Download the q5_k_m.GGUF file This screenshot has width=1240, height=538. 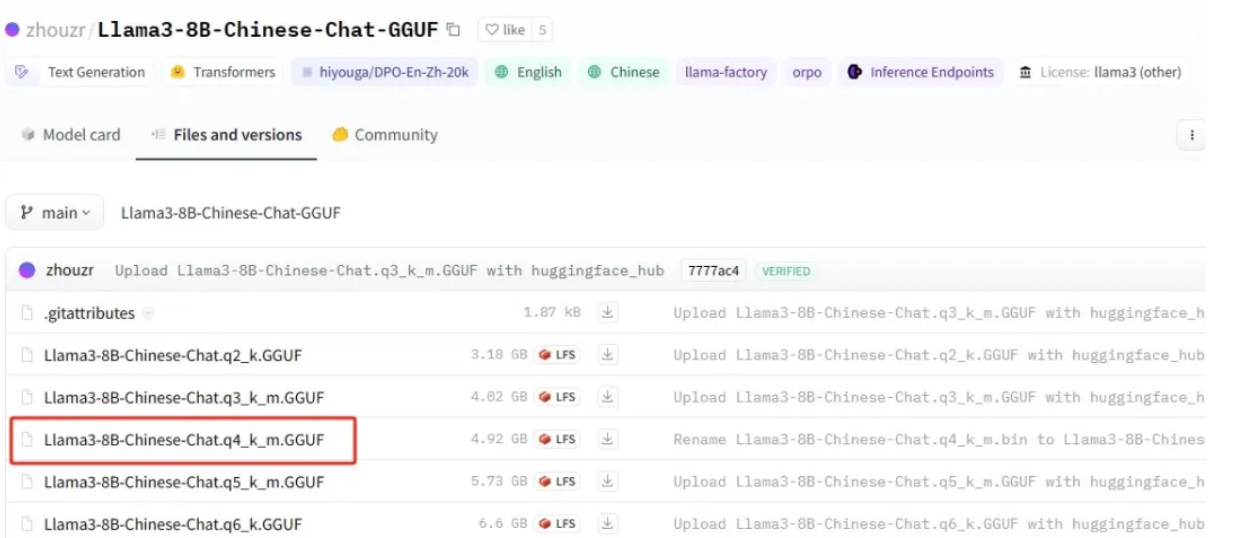[608, 482]
